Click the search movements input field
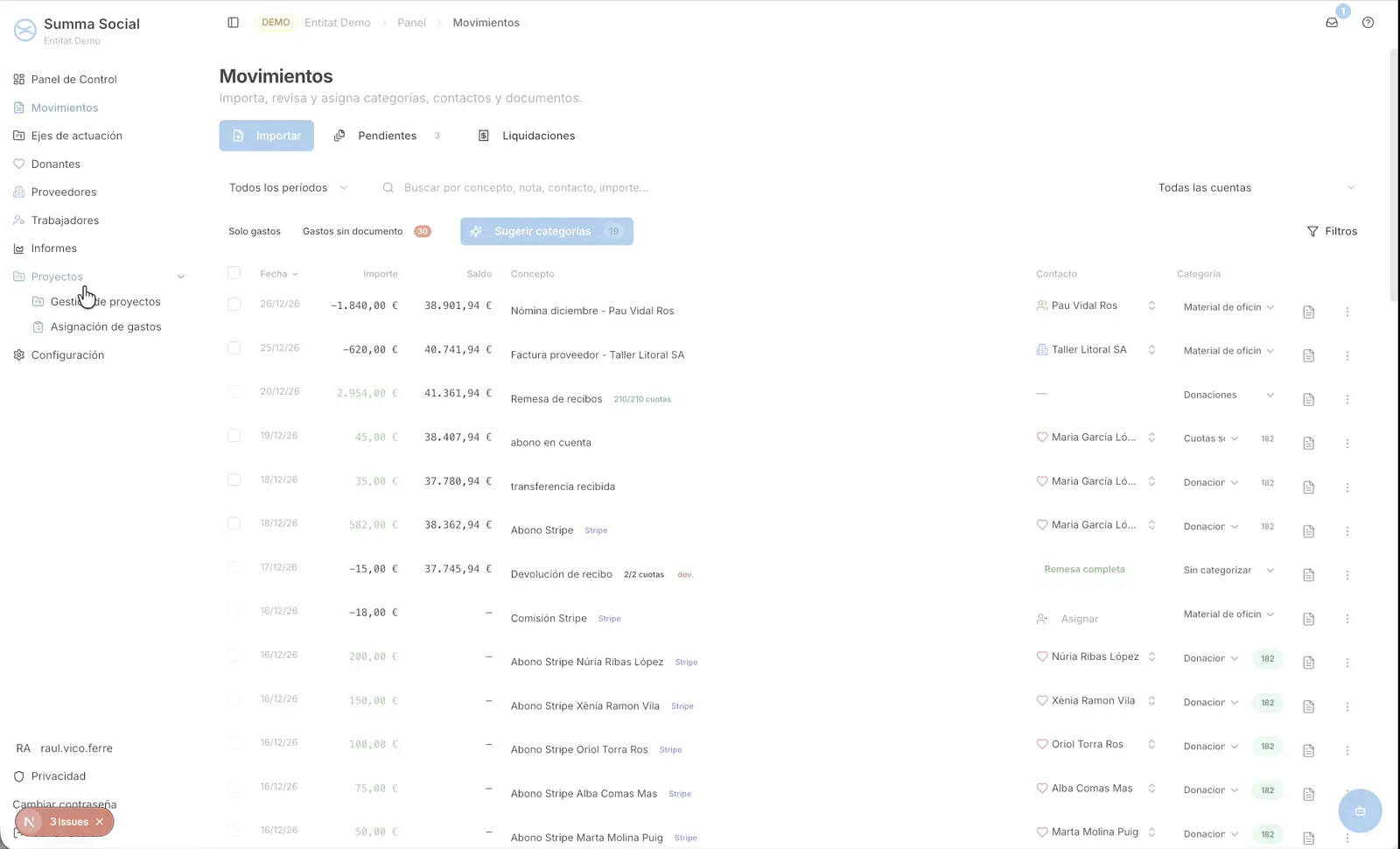 525,188
